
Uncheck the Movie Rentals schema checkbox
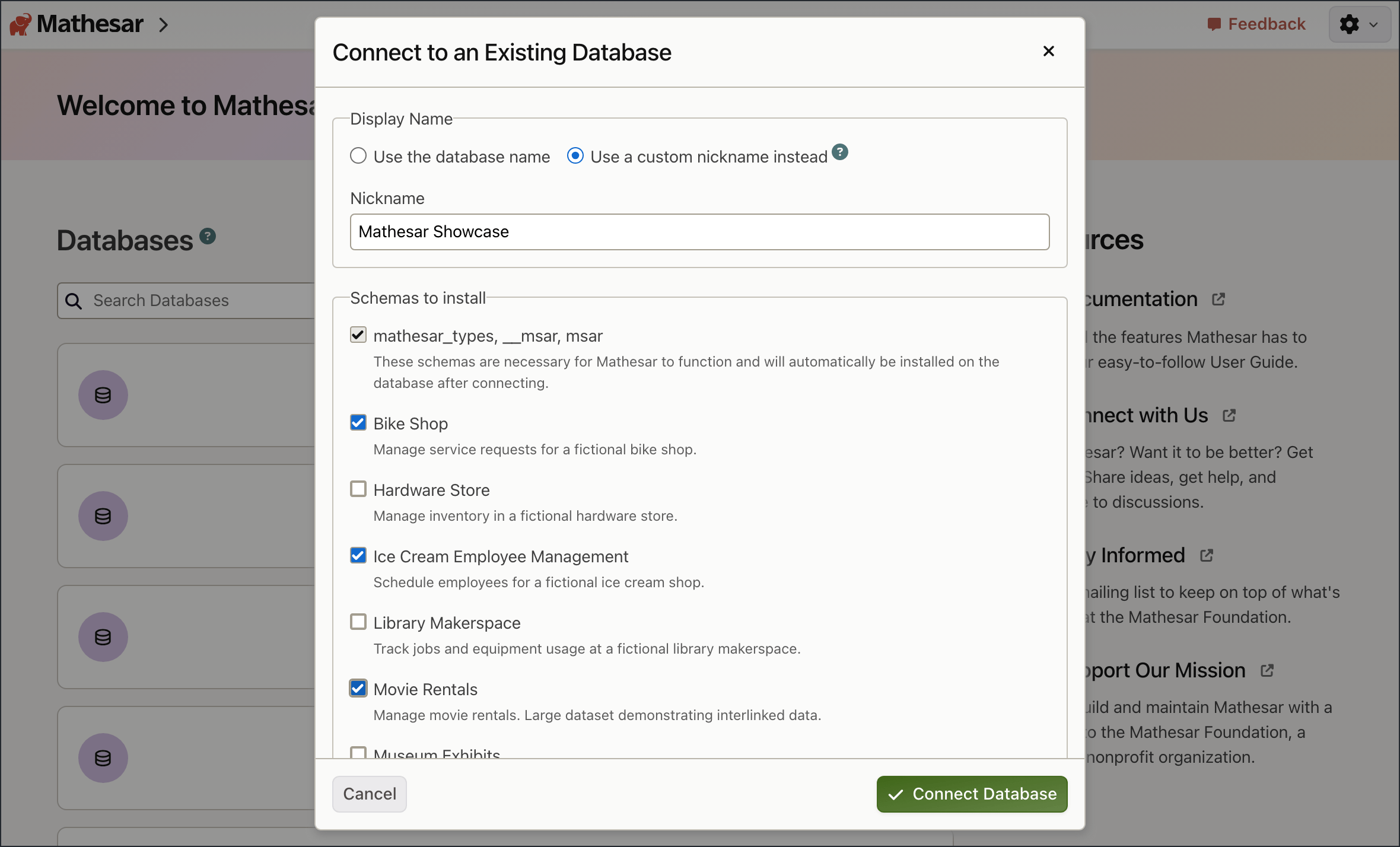(358, 689)
